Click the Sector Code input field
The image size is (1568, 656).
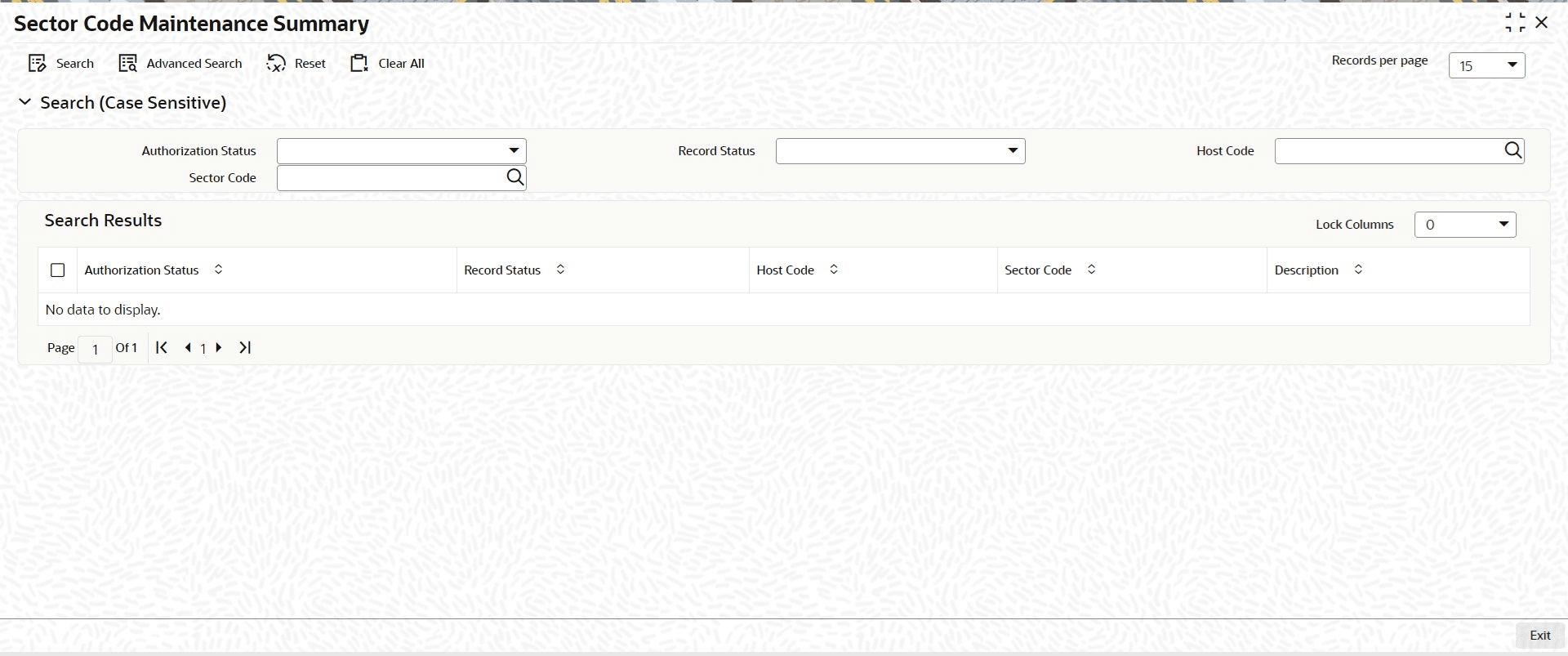click(391, 178)
